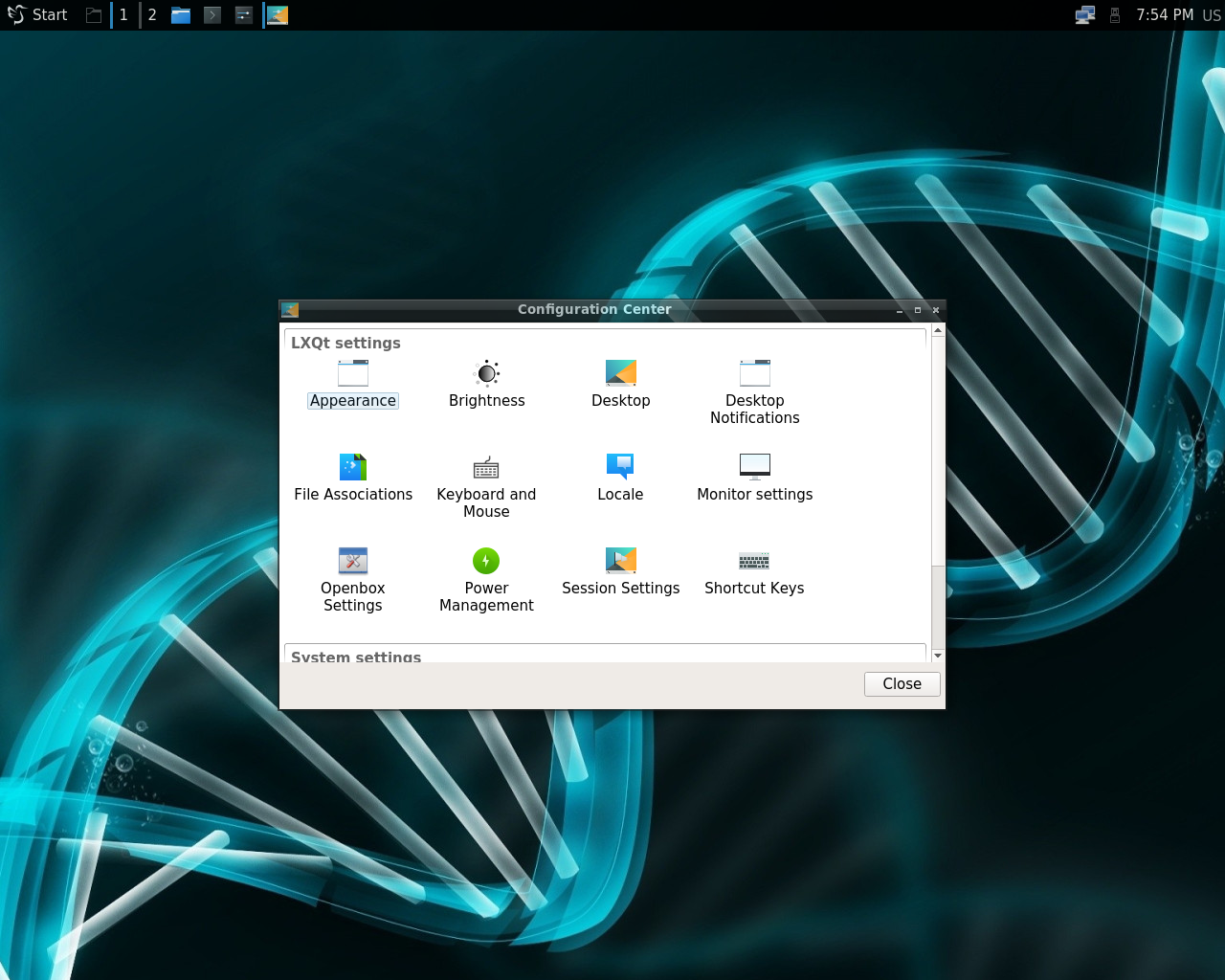Open Openbox Settings
1225x980 pixels.
[x=352, y=580]
